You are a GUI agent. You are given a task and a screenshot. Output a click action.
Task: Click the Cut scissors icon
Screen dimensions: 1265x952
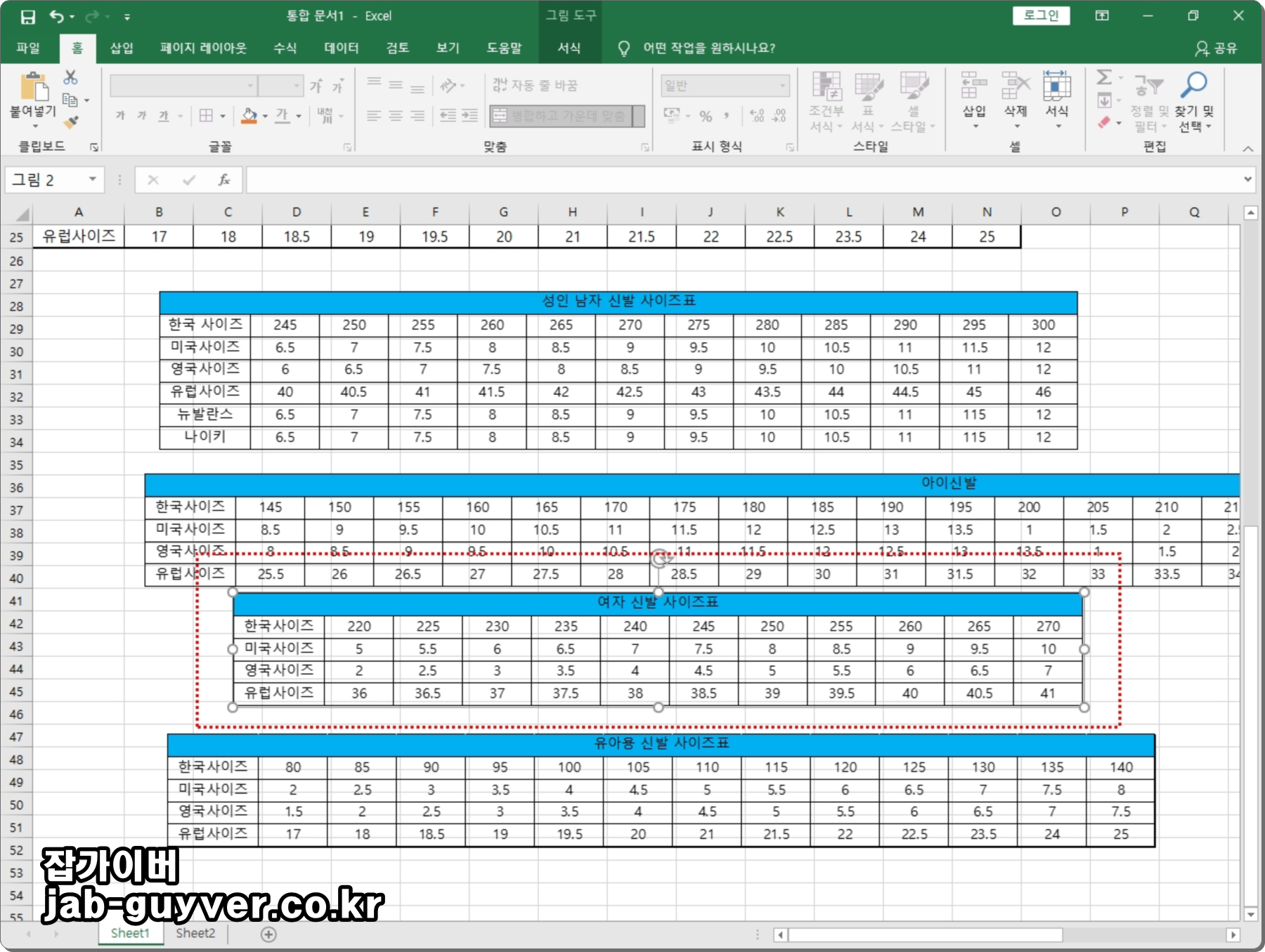click(x=70, y=77)
